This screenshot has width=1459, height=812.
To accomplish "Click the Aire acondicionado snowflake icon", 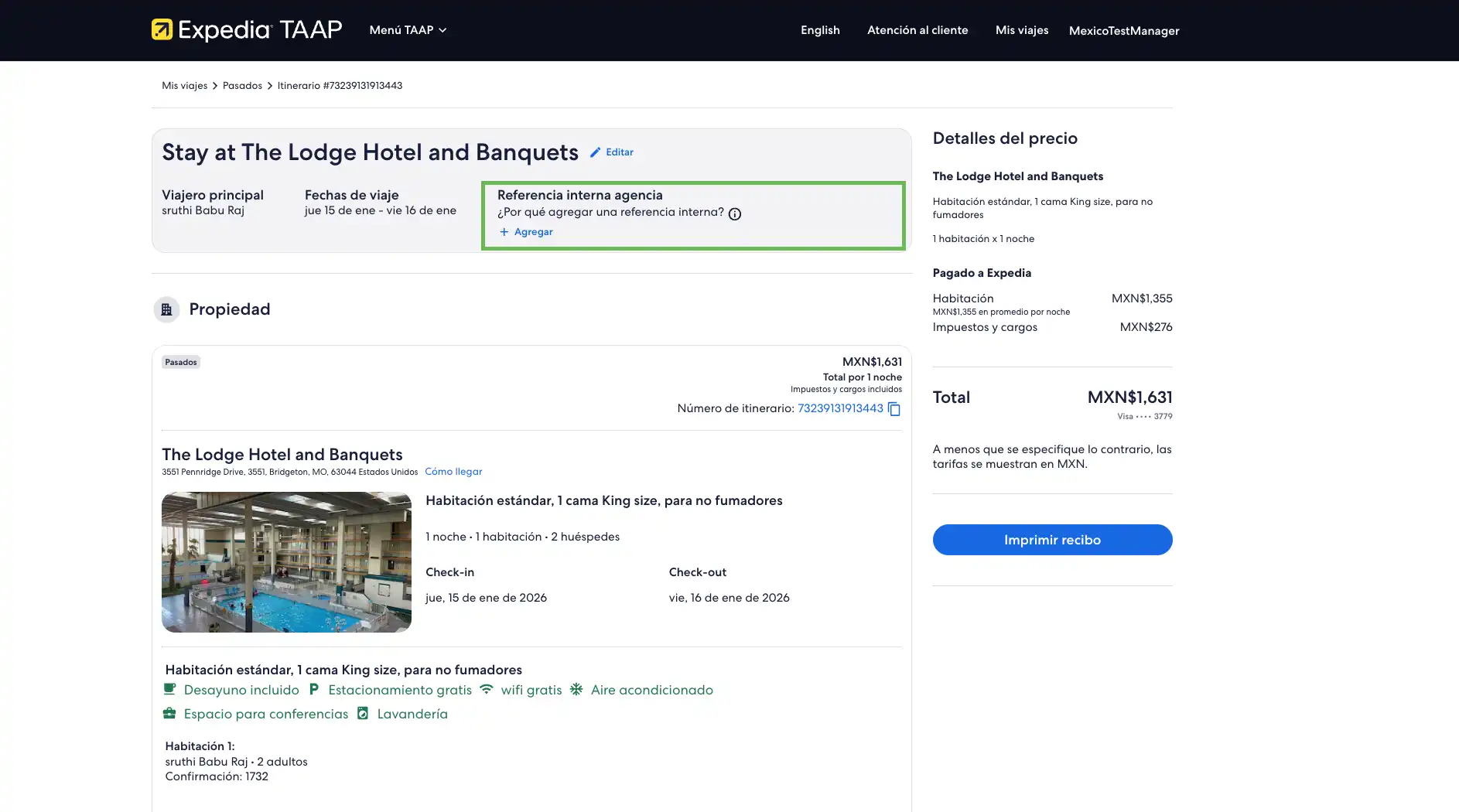I will (576, 689).
